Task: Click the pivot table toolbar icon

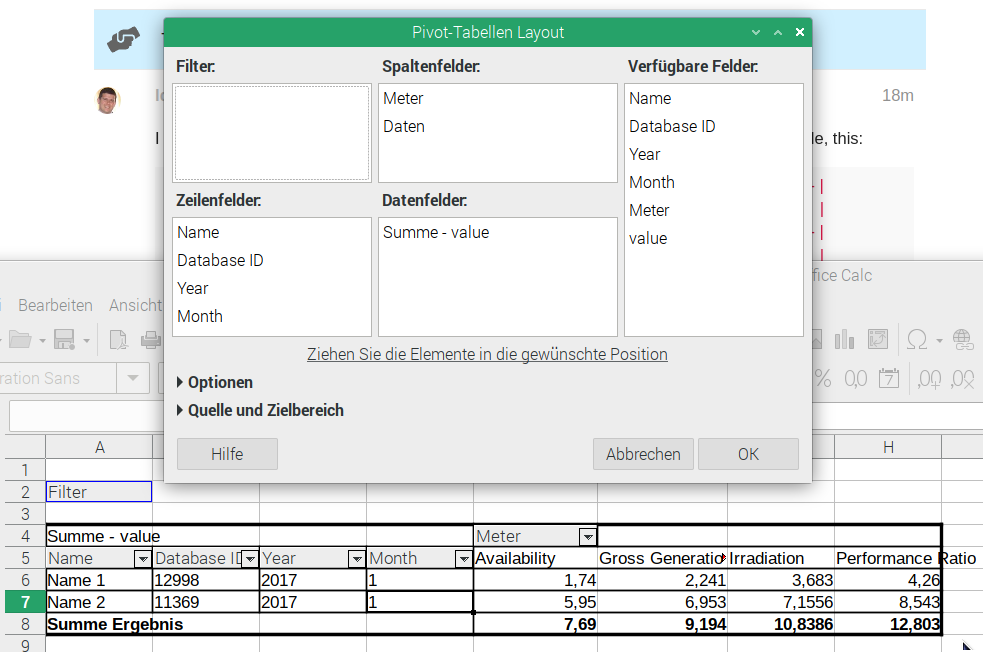Action: [x=878, y=340]
